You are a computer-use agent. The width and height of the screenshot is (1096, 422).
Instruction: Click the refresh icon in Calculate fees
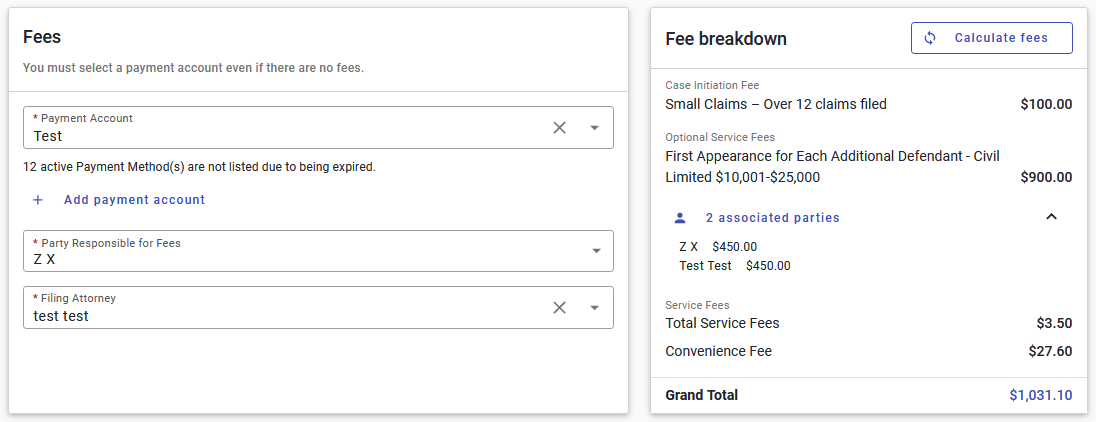pos(930,38)
